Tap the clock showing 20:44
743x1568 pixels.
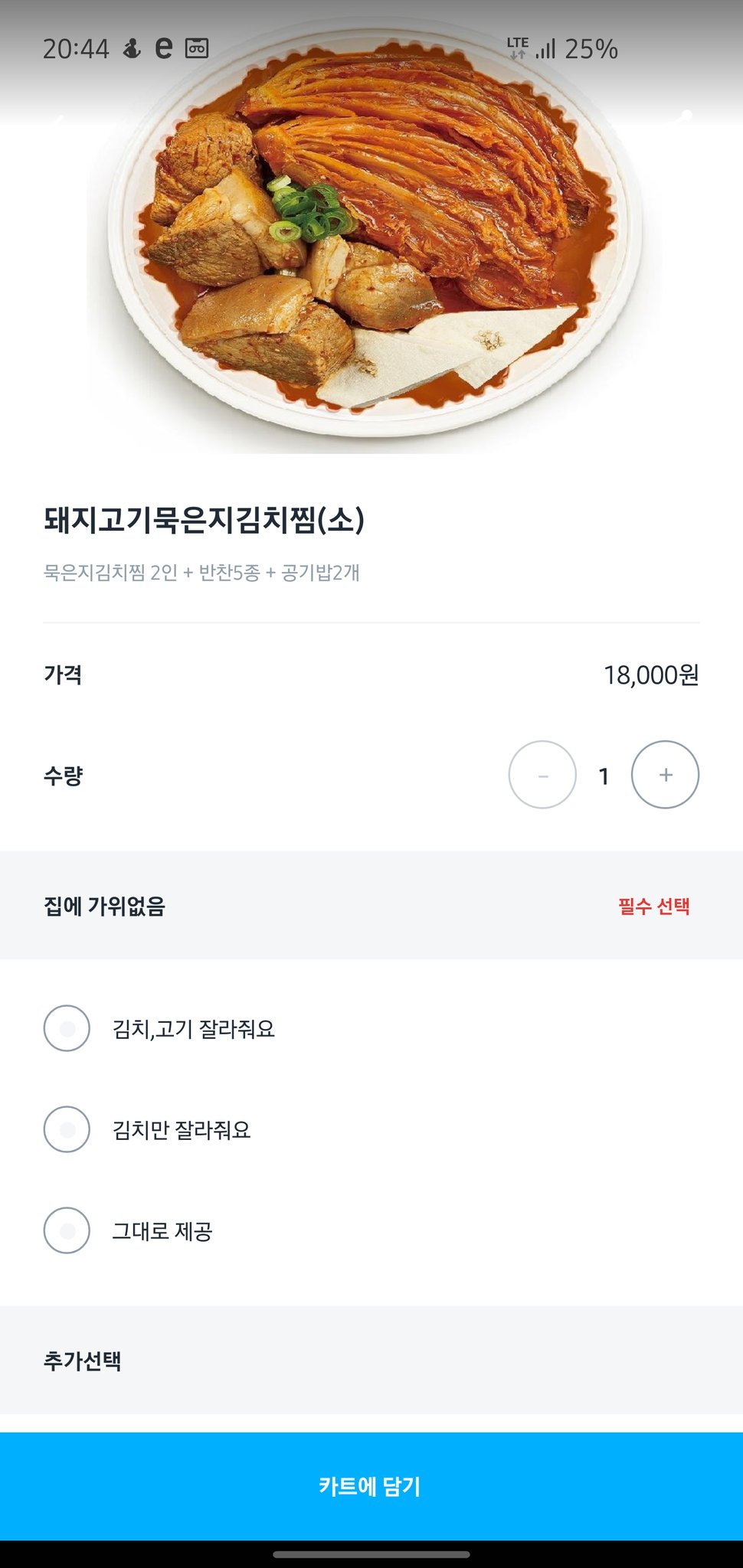(76, 49)
